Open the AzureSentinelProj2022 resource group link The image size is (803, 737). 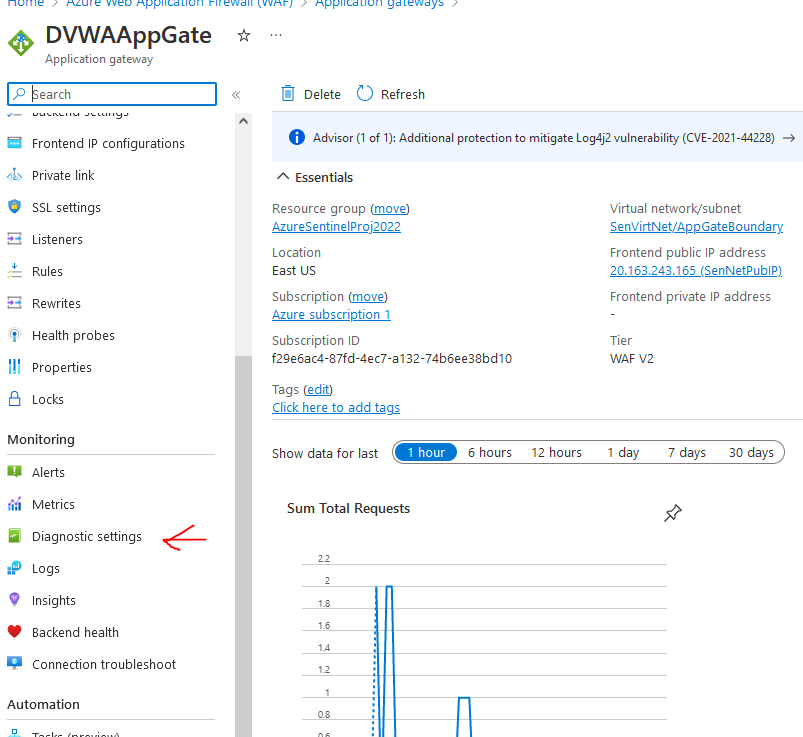click(x=336, y=226)
